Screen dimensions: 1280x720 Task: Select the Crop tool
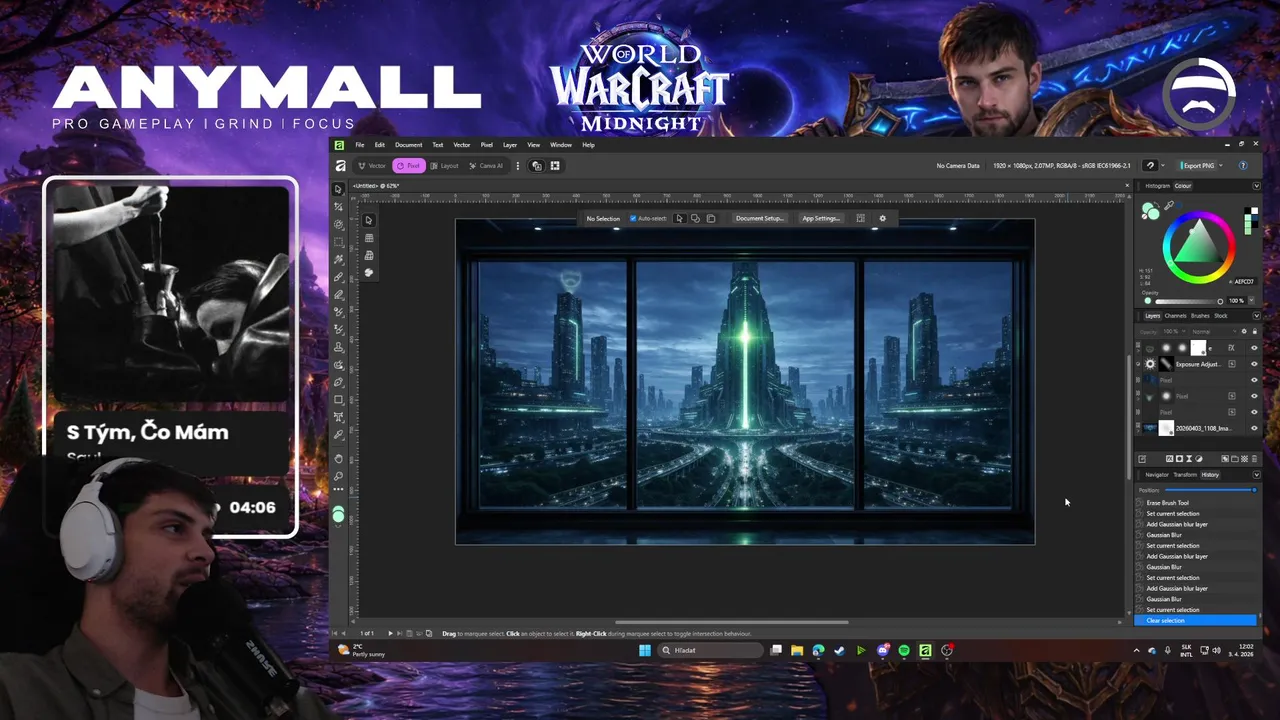[x=338, y=207]
